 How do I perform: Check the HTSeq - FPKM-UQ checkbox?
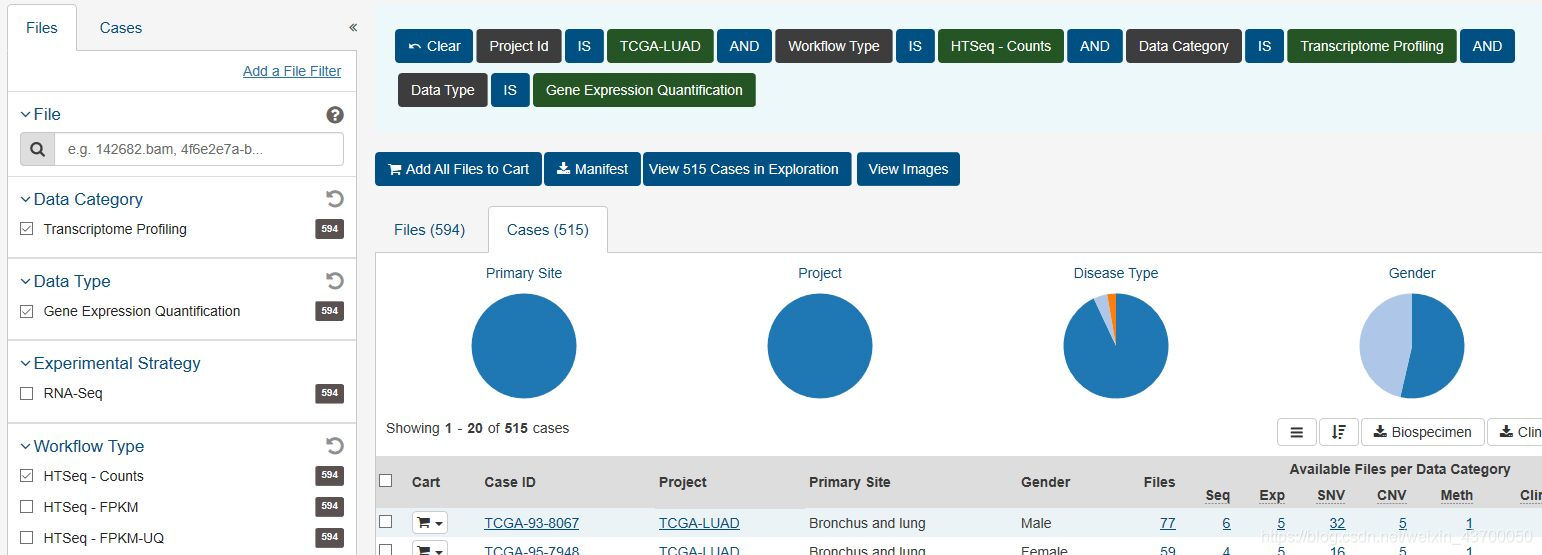tap(27, 538)
